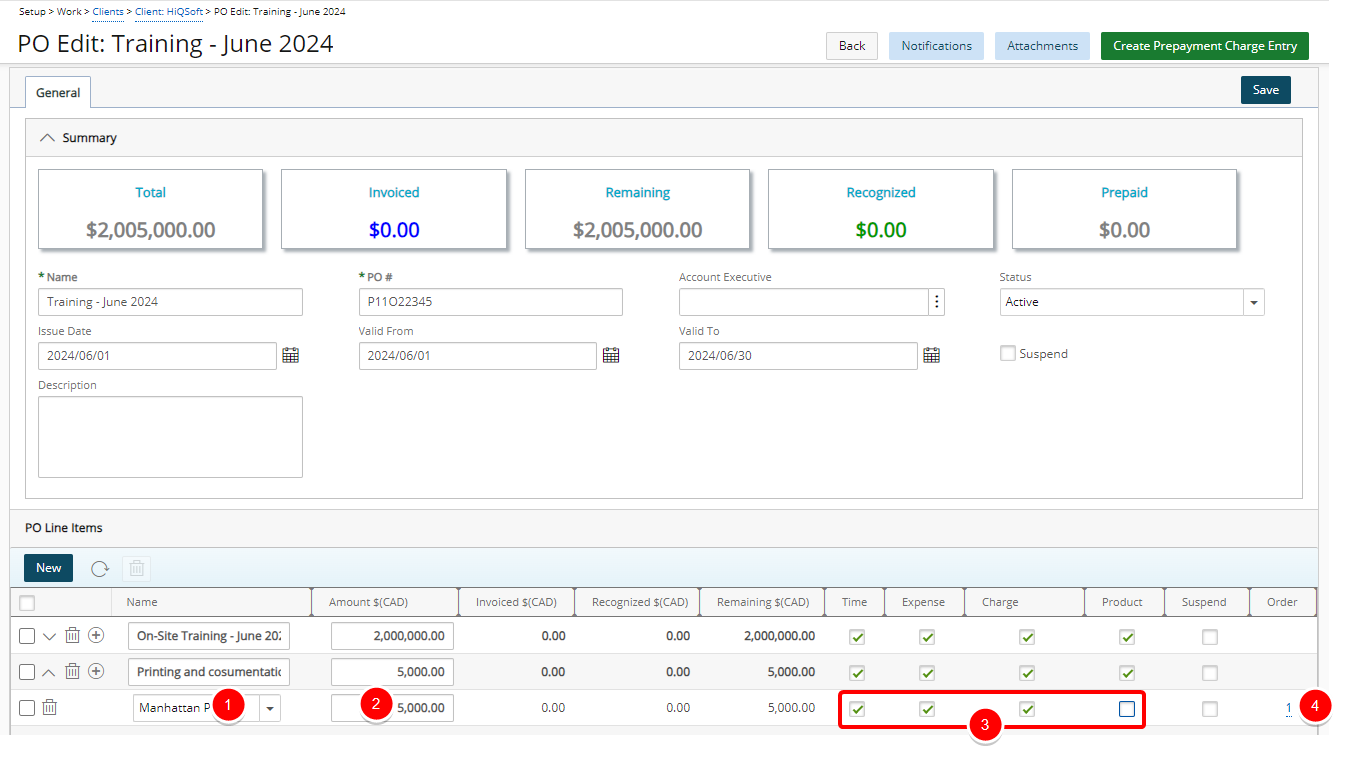Open Notifications
Screen dimensions: 1345x758
936,46
